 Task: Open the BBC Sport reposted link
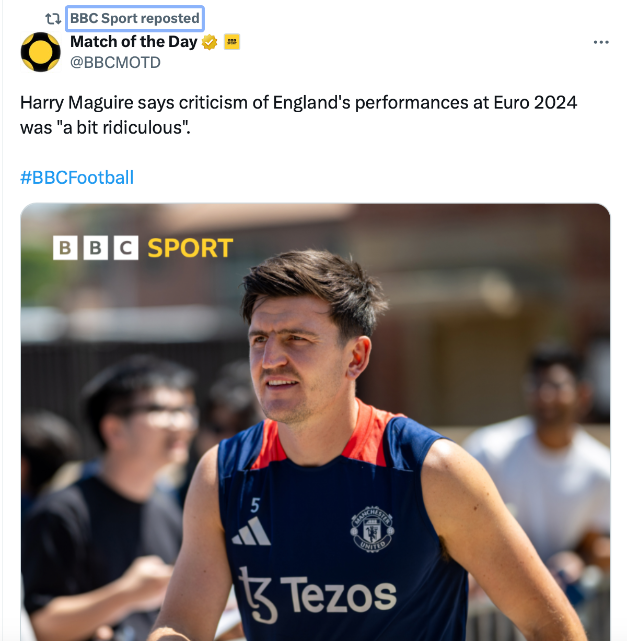tap(135, 18)
